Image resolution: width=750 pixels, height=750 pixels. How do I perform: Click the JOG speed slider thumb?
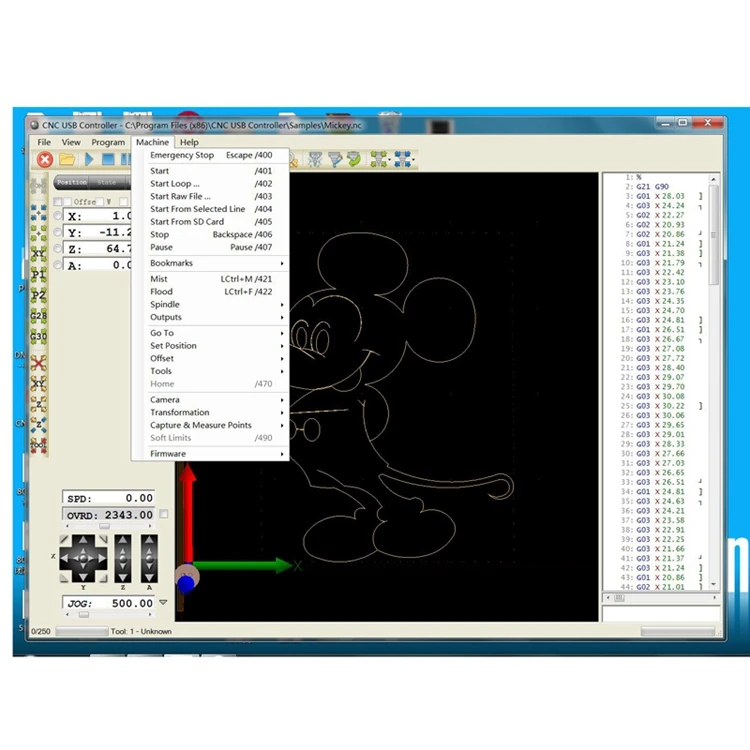point(84,615)
